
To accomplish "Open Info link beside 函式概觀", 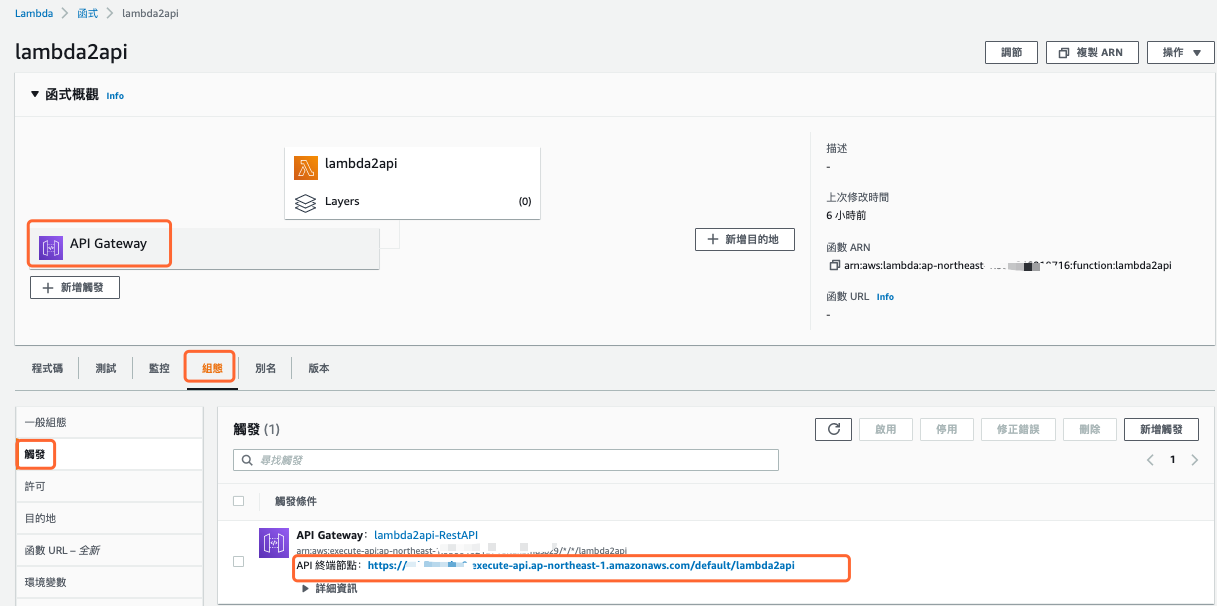I will tap(115, 96).
